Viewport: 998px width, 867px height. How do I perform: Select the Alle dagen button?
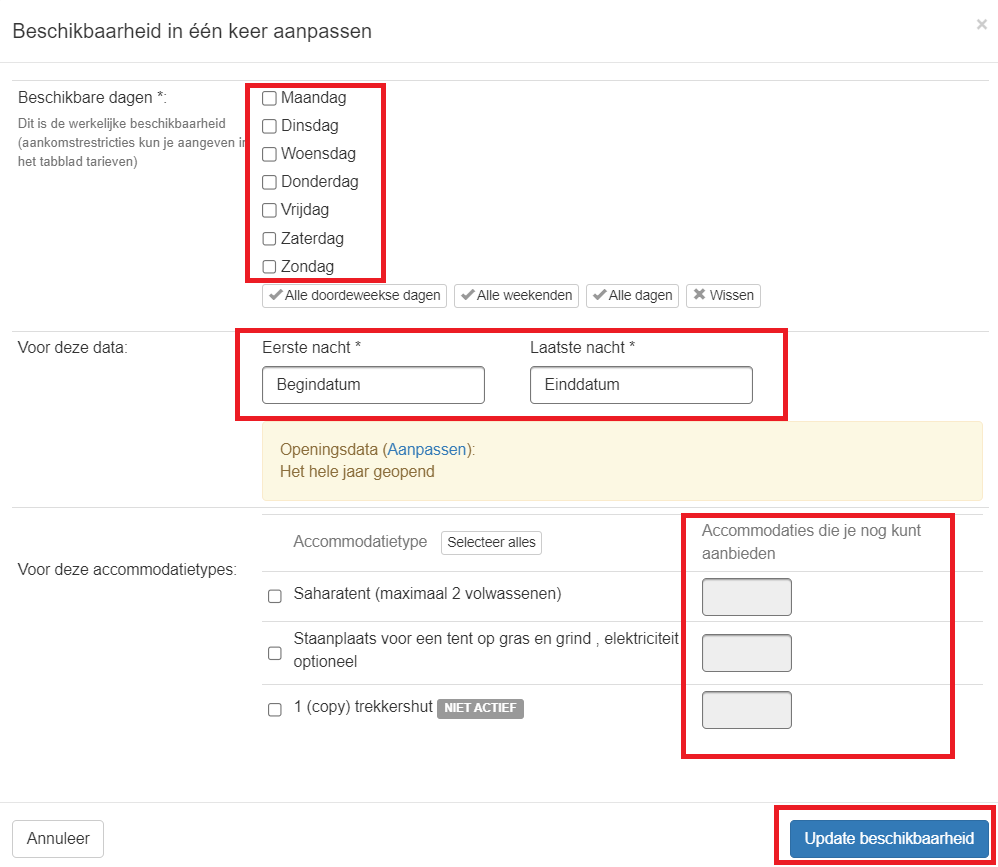click(x=633, y=295)
